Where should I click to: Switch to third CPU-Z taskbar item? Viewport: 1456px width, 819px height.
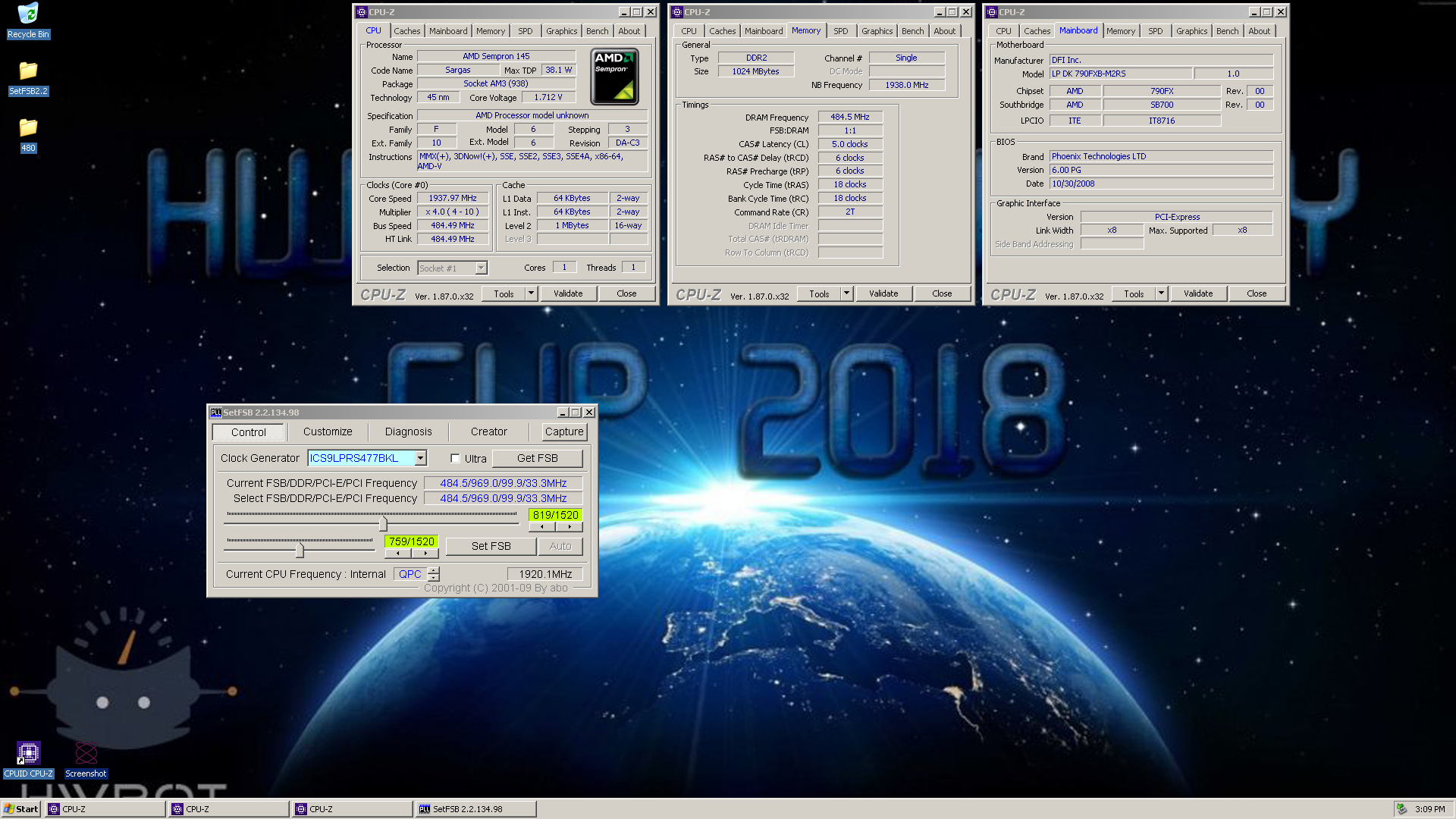coord(353,809)
